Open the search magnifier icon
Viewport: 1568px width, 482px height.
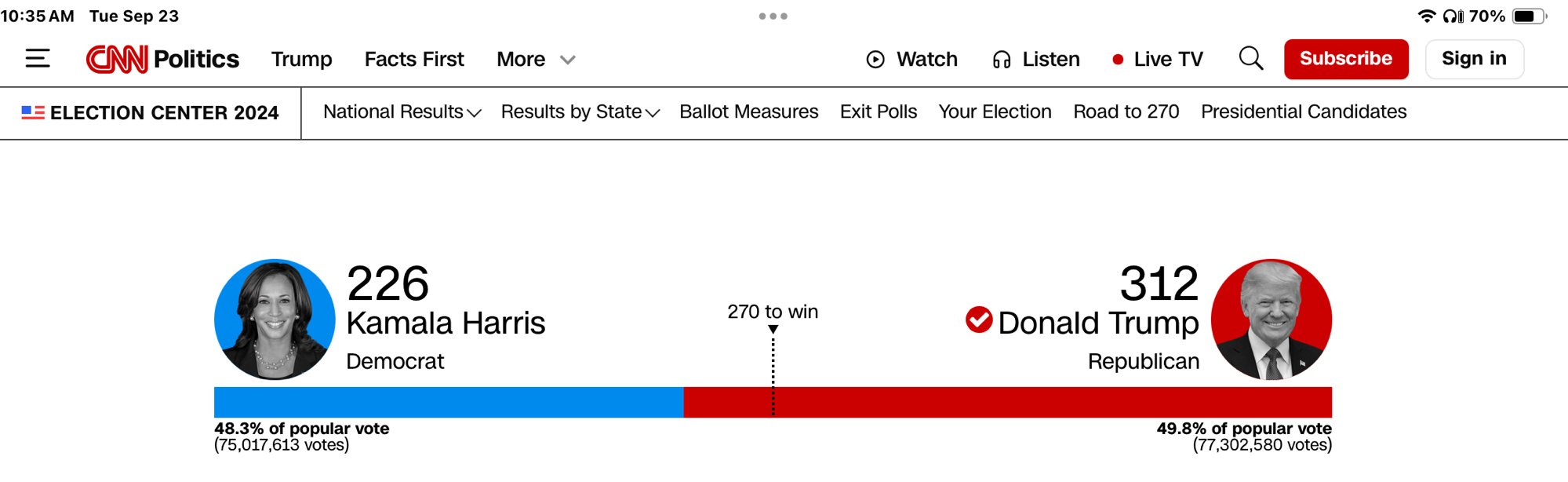coord(1250,59)
